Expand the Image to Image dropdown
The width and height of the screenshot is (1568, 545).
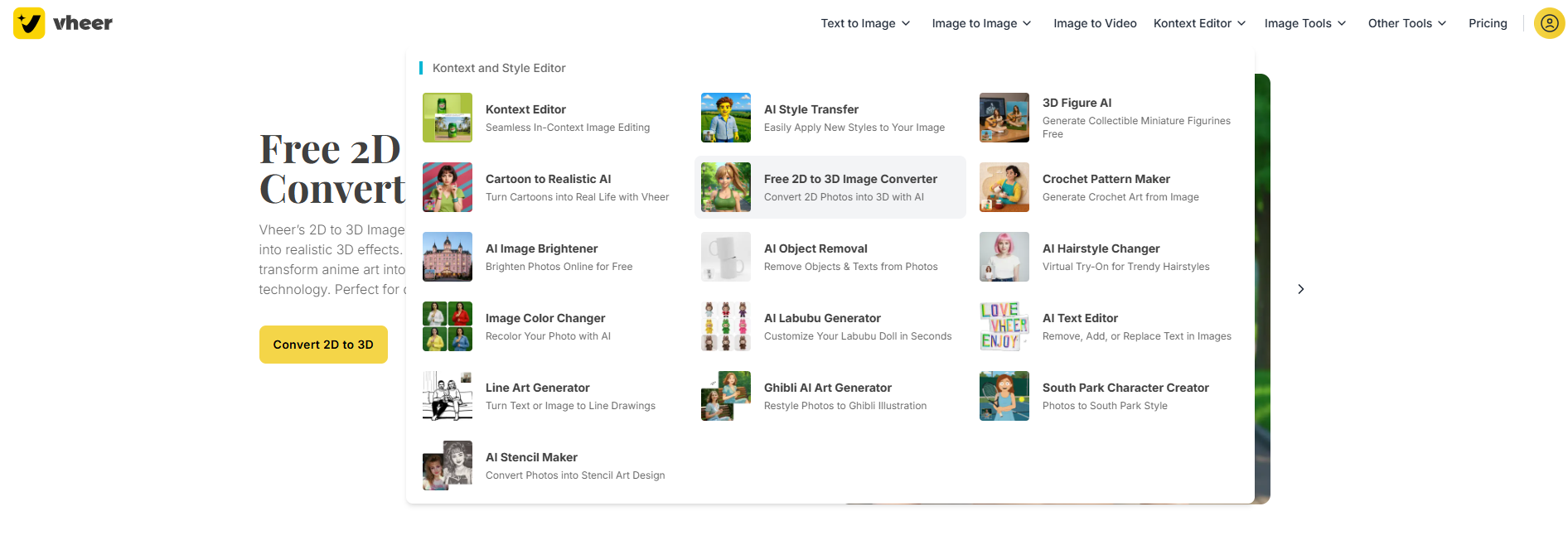tap(981, 23)
